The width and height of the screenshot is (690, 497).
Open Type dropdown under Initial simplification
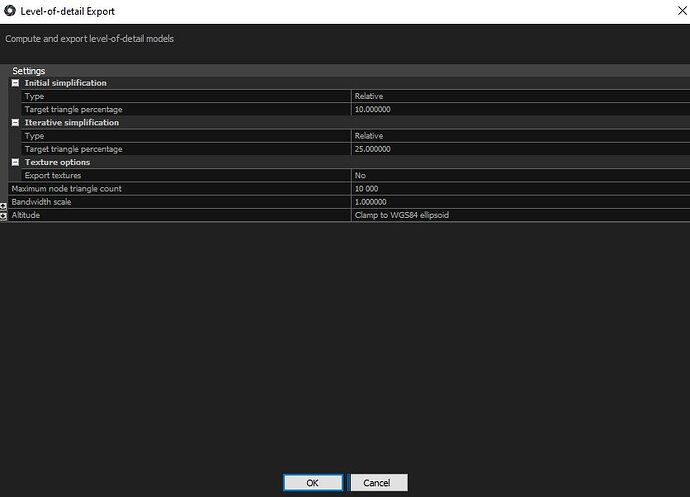pyautogui.click(x=521, y=96)
